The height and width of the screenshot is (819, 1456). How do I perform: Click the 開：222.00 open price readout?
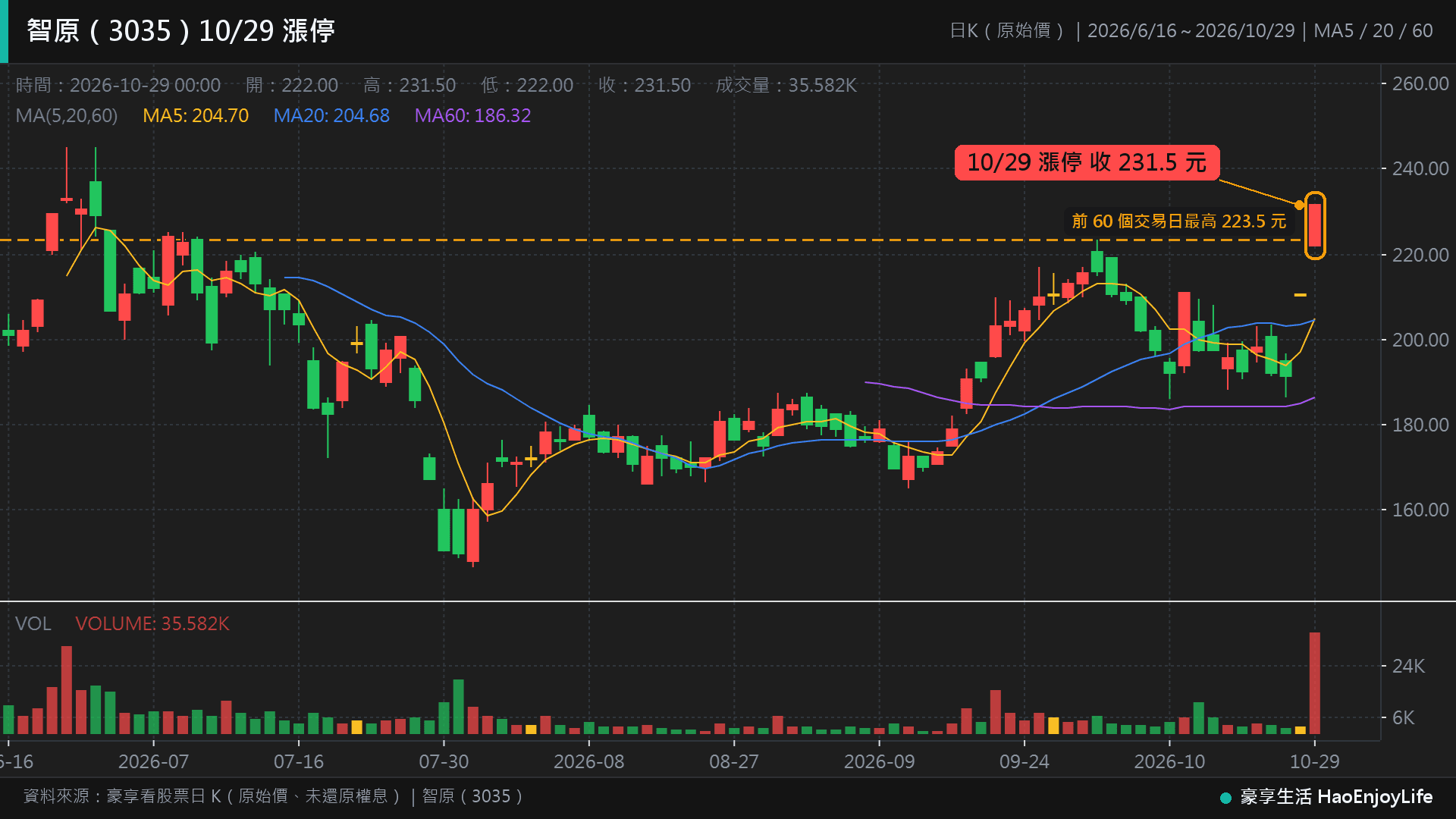click(292, 85)
